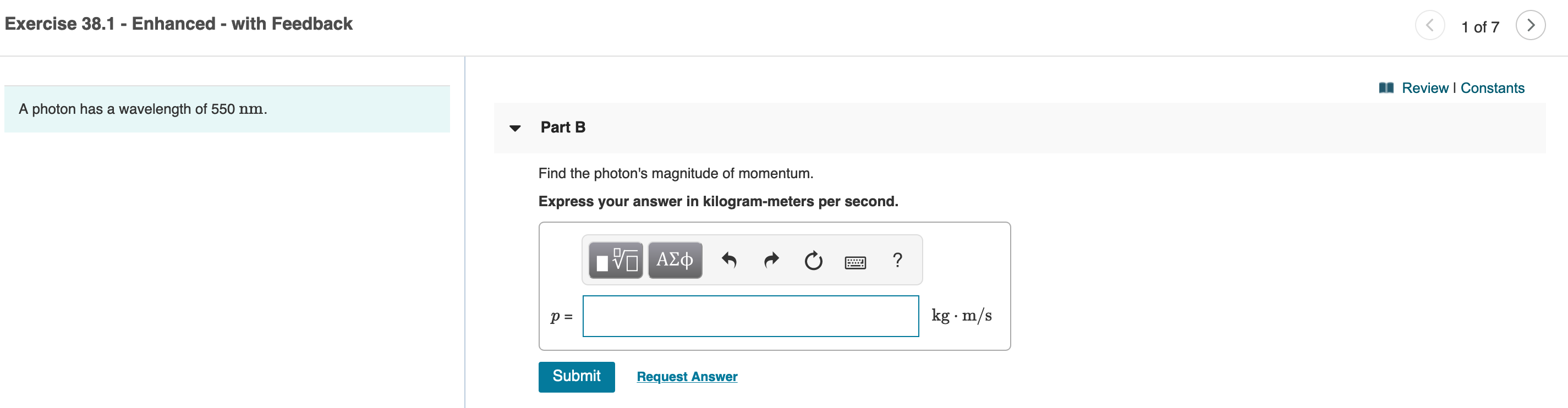1568x408 pixels.
Task: Click the redo arrow icon
Action: point(771,260)
